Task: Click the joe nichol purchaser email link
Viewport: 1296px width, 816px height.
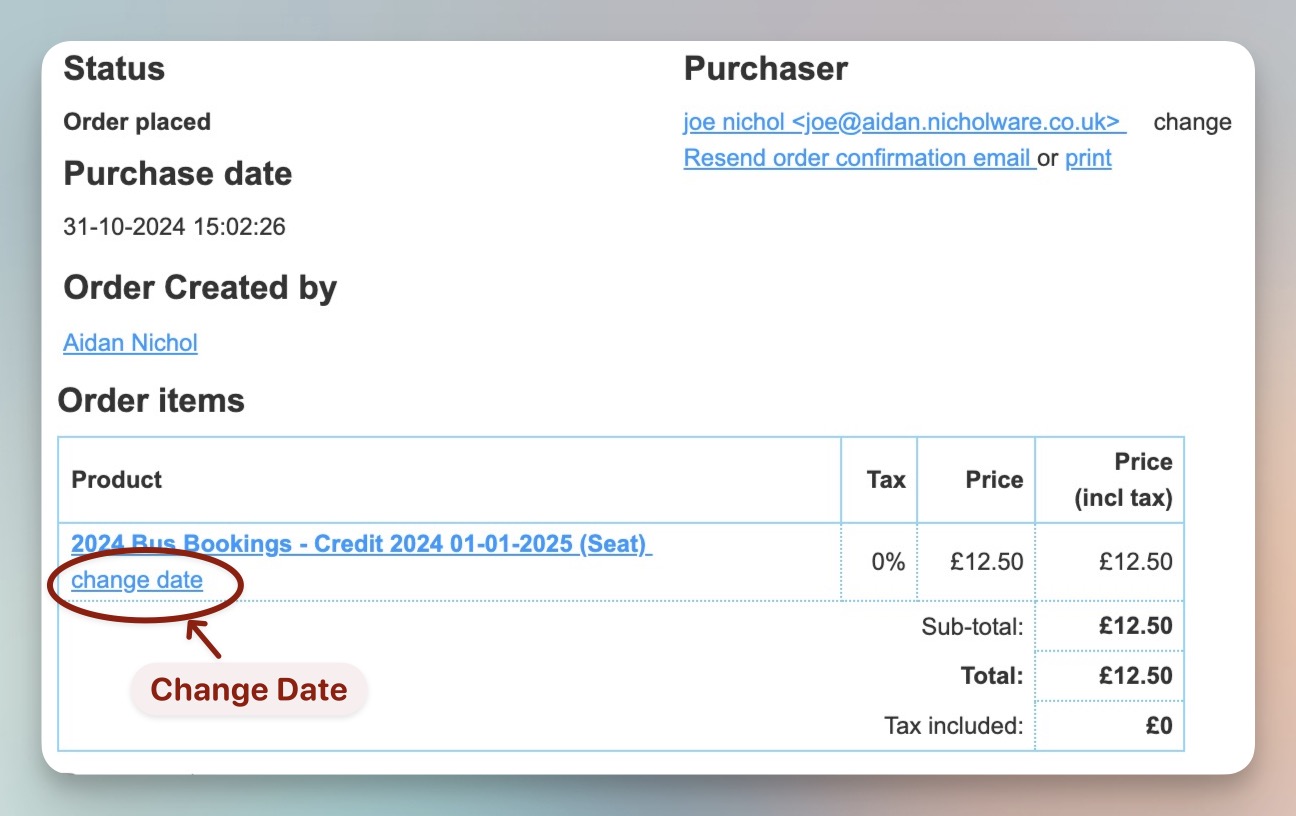Action: tap(904, 122)
